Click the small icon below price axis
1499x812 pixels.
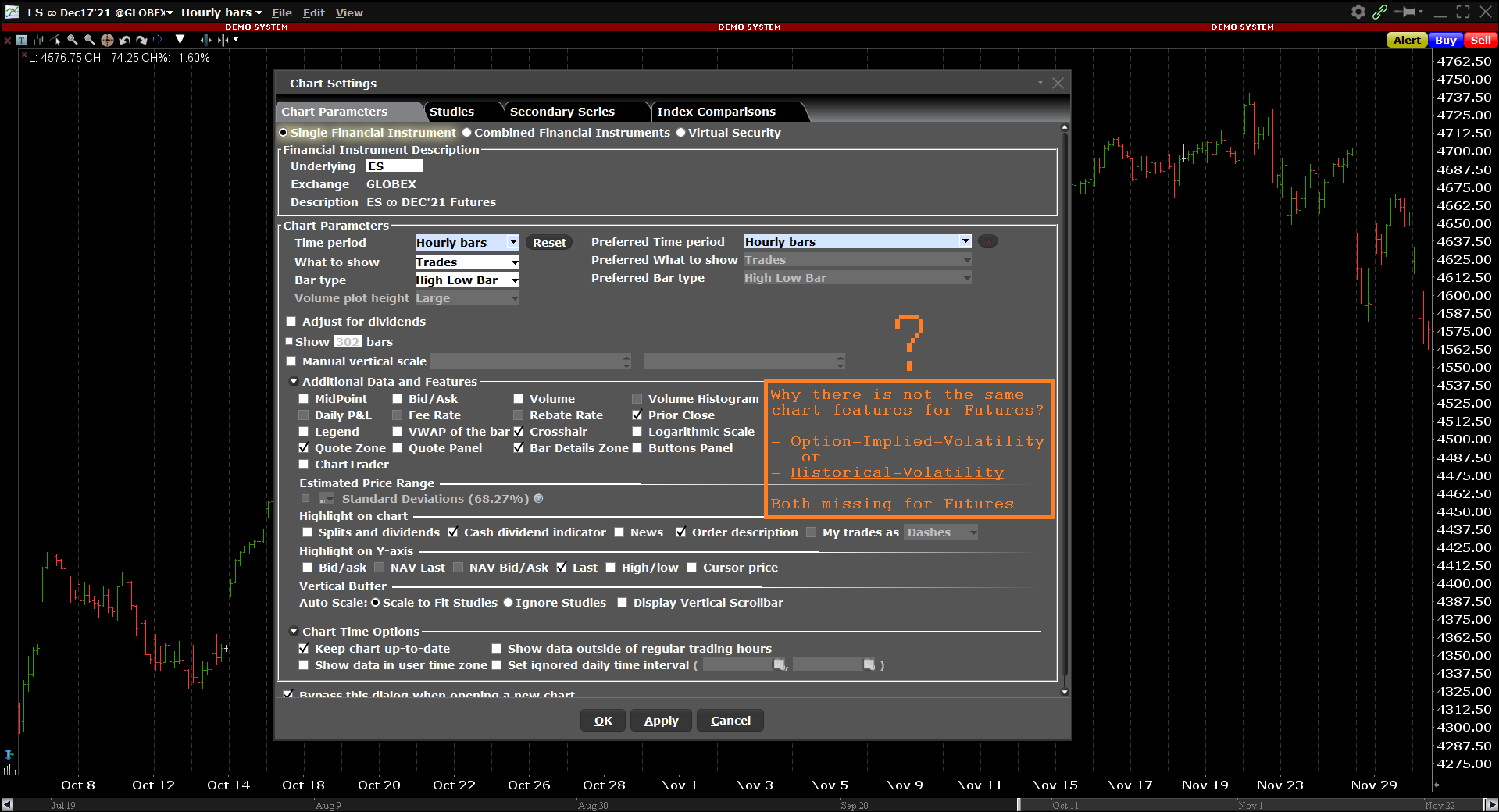(1436, 785)
